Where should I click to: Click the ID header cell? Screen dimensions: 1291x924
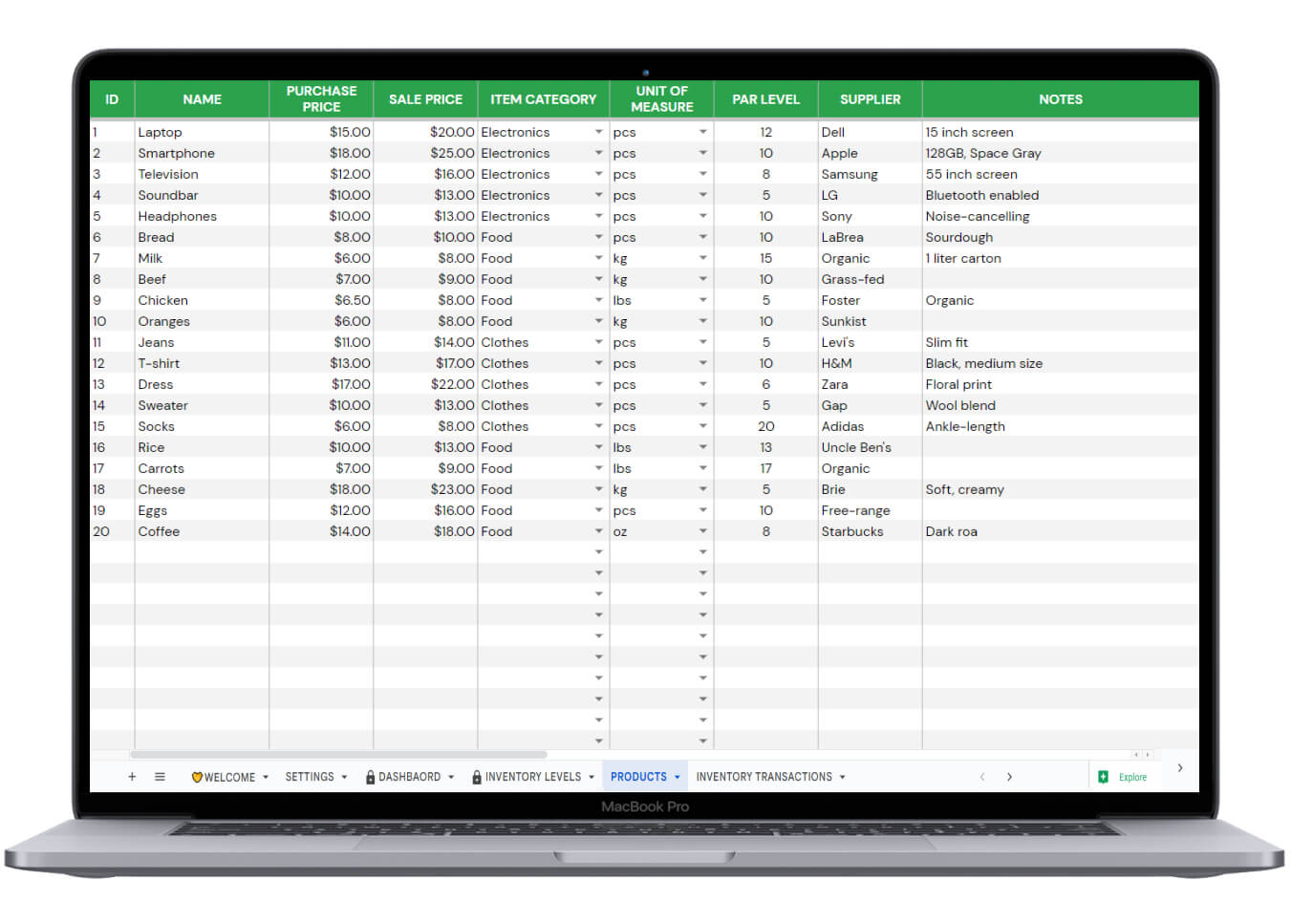112,99
